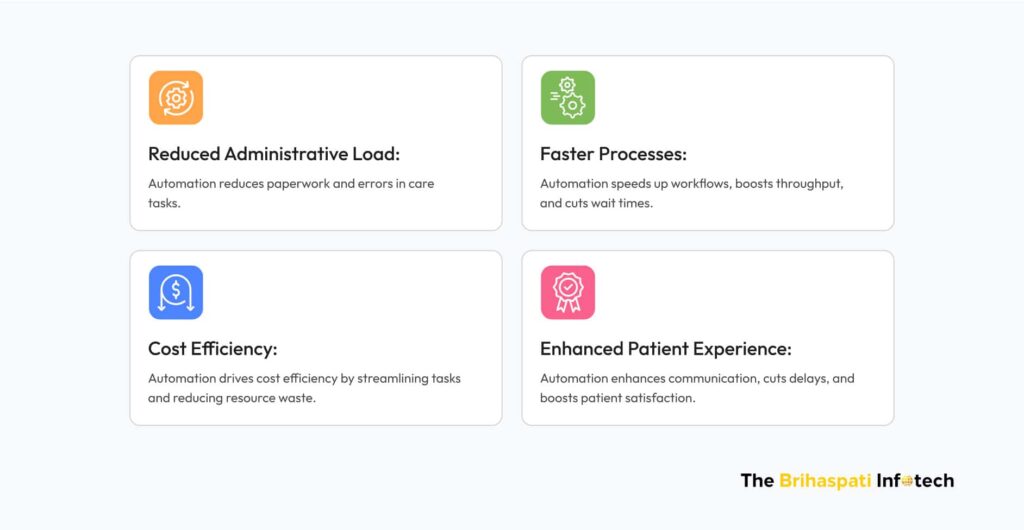The height and width of the screenshot is (530, 1024).
Task: Click the Cost Efficiency heading
Action: click(212, 349)
